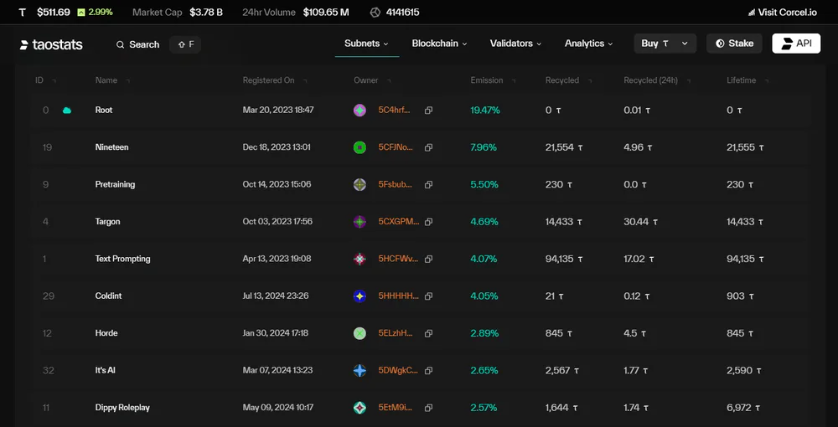The width and height of the screenshot is (838, 427).
Task: Click Nineteen owner green avatar
Action: pos(360,147)
